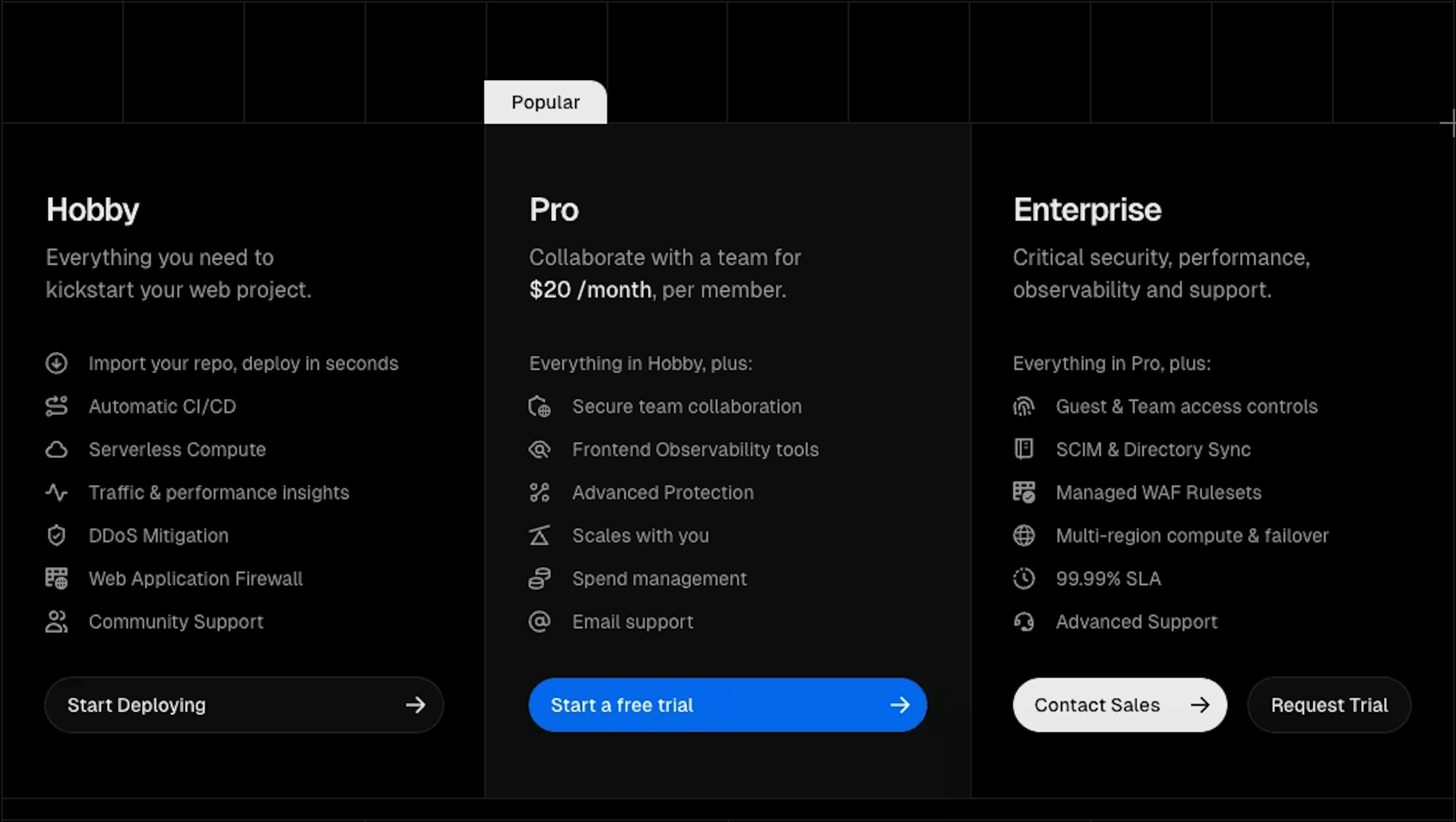This screenshot has width=1456, height=822.
Task: Click the Secure team collaboration globe icon
Action: 540,406
